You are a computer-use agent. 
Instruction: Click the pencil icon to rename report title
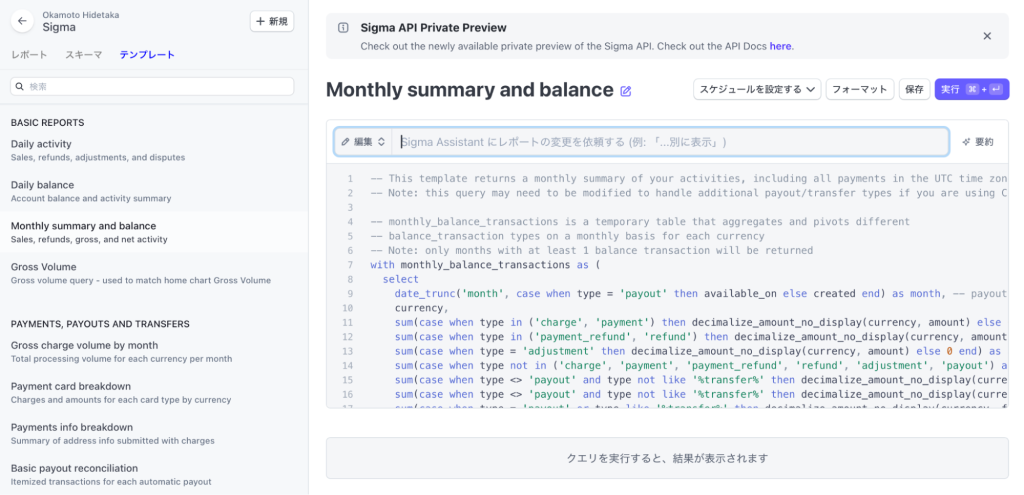[x=626, y=91]
